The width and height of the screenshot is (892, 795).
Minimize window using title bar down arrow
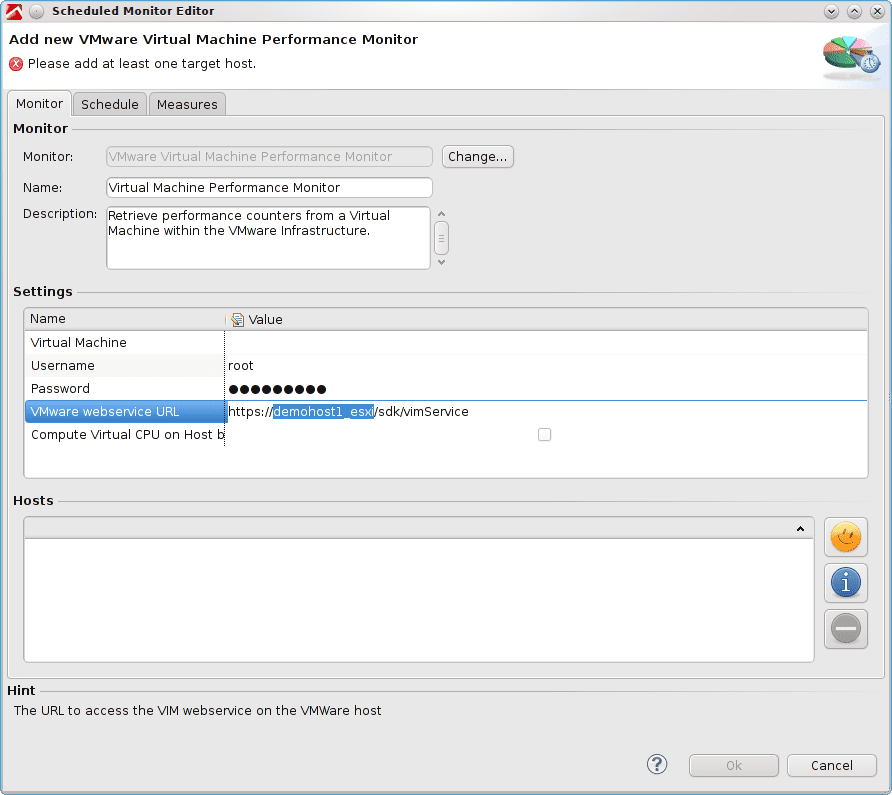831,11
